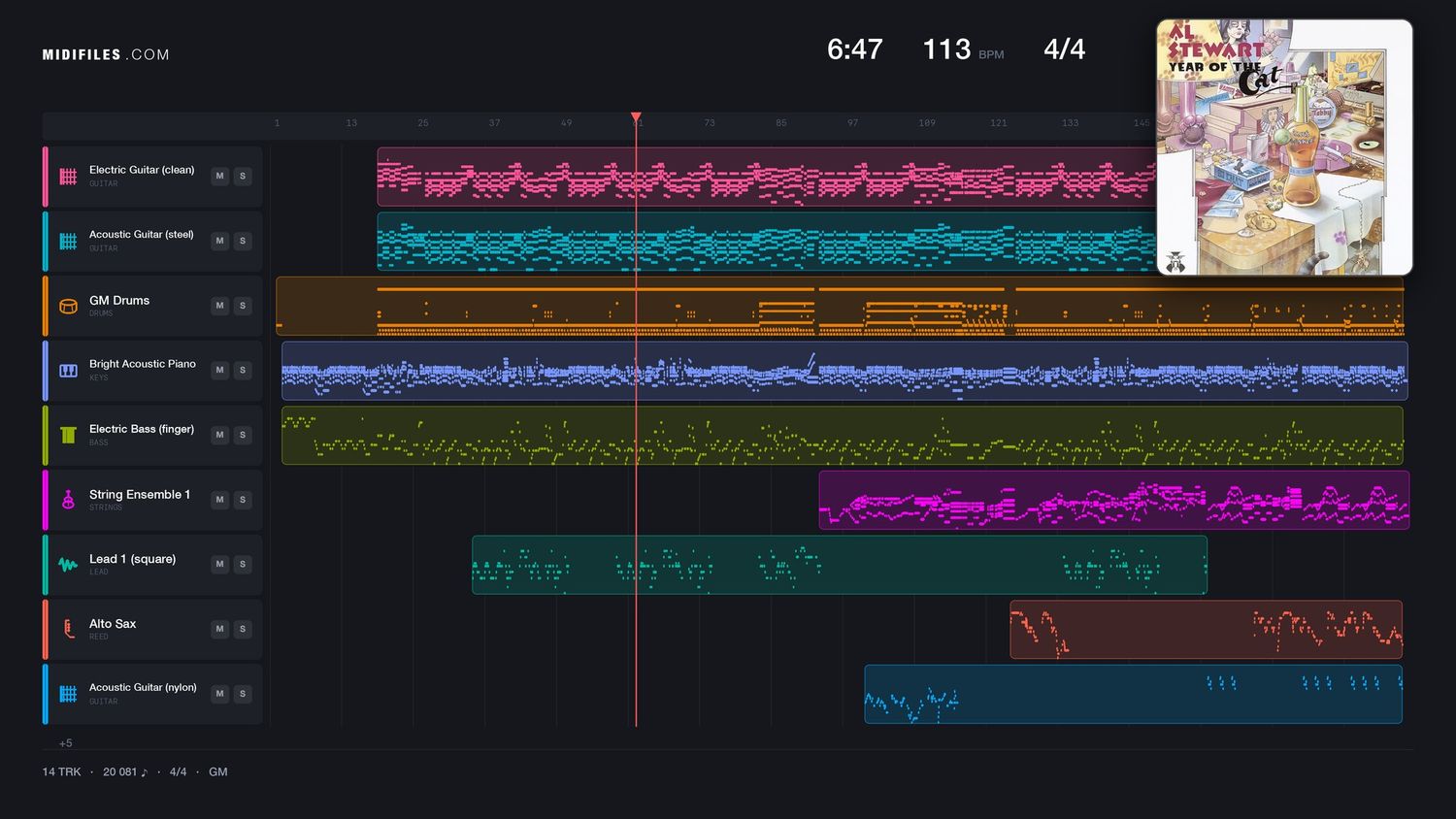
Task: Solo the Acoustic Guitar (steel) track
Action: click(243, 241)
